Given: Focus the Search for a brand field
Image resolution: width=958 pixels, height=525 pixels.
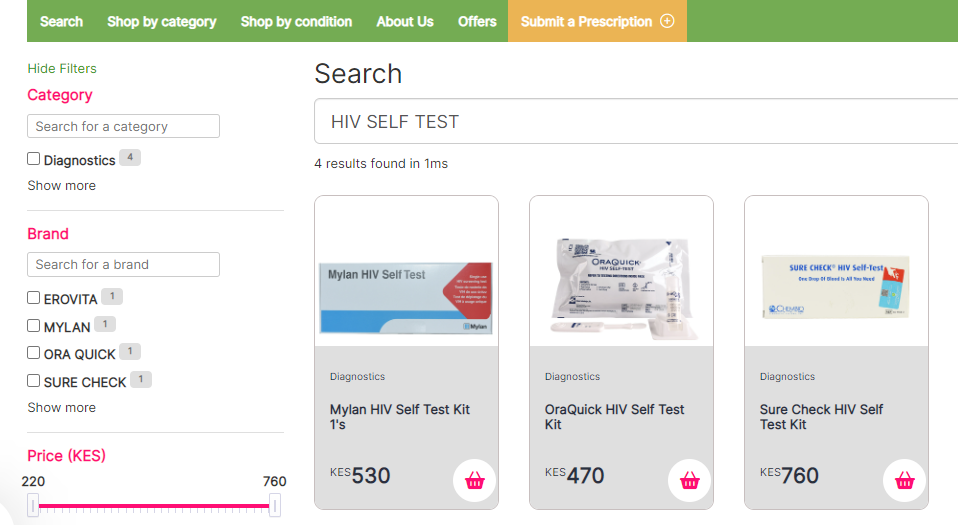Looking at the screenshot, I should tap(123, 265).
